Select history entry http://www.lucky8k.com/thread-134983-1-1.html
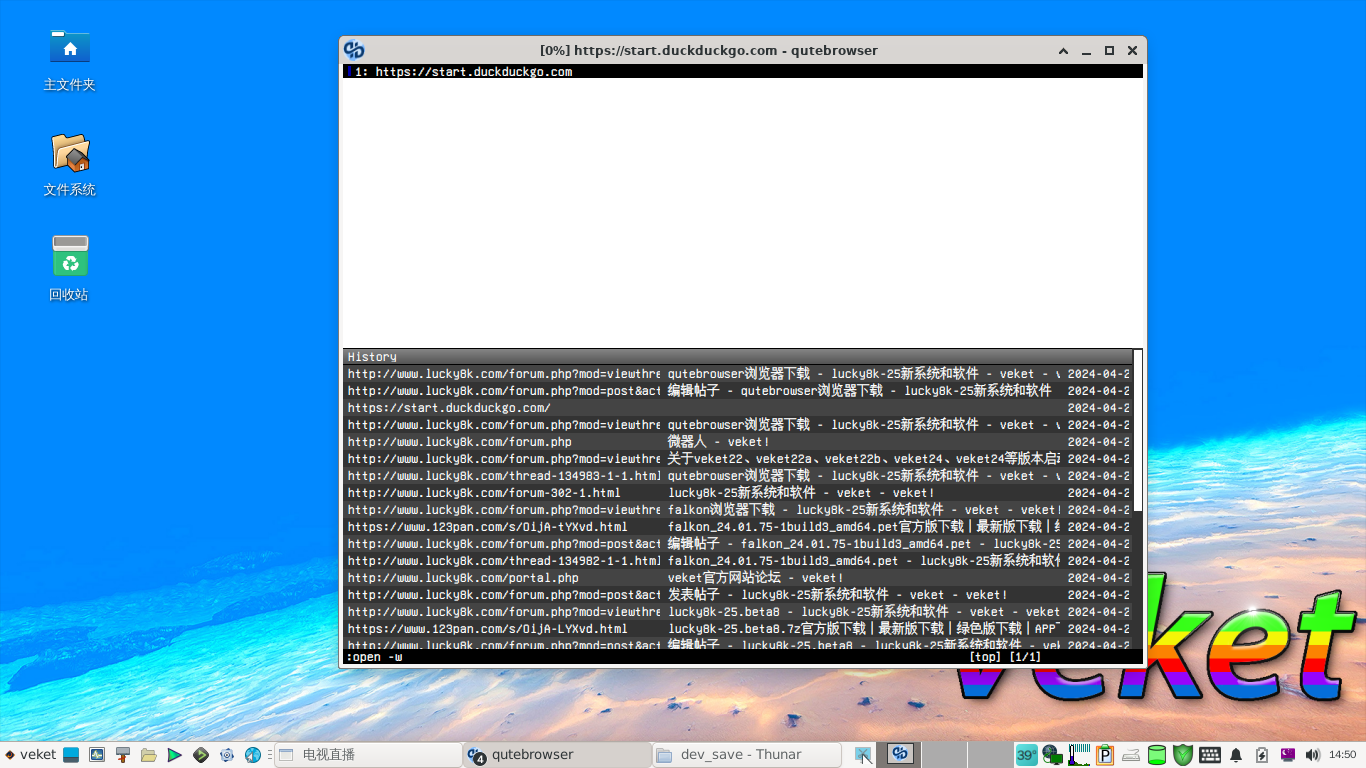 (x=739, y=476)
